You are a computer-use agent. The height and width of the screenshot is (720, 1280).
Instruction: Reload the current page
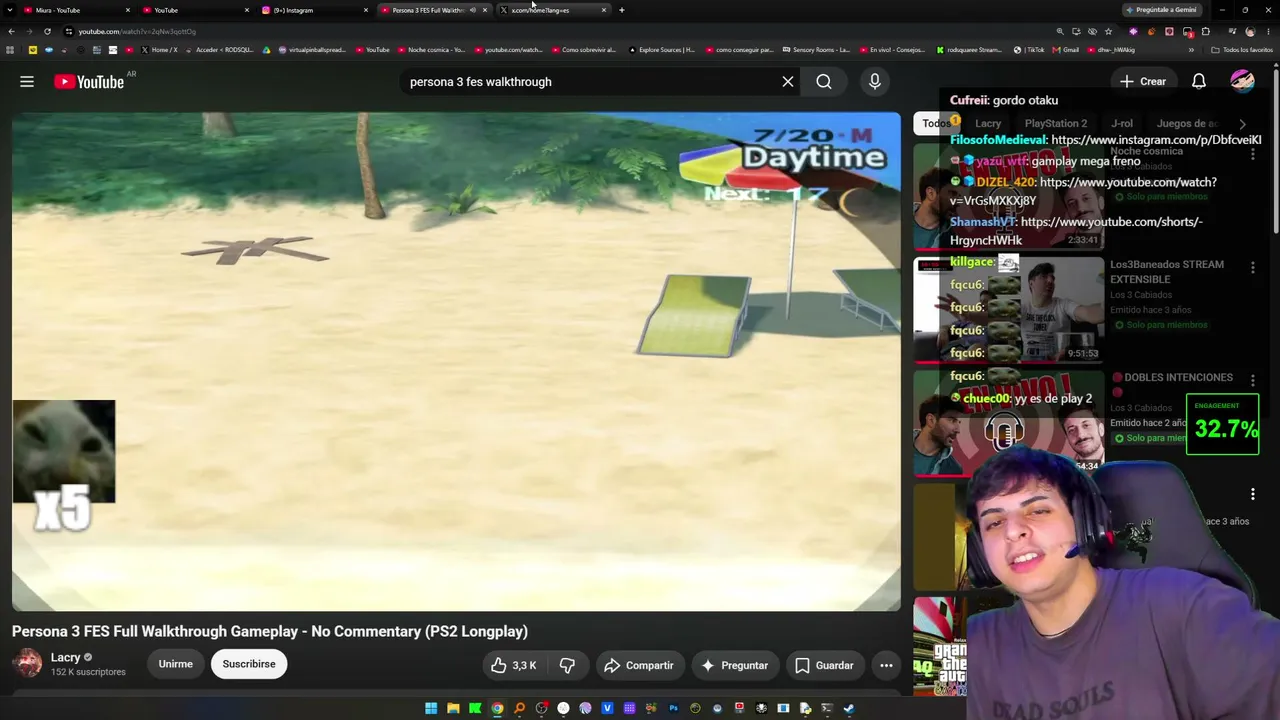click(x=47, y=32)
